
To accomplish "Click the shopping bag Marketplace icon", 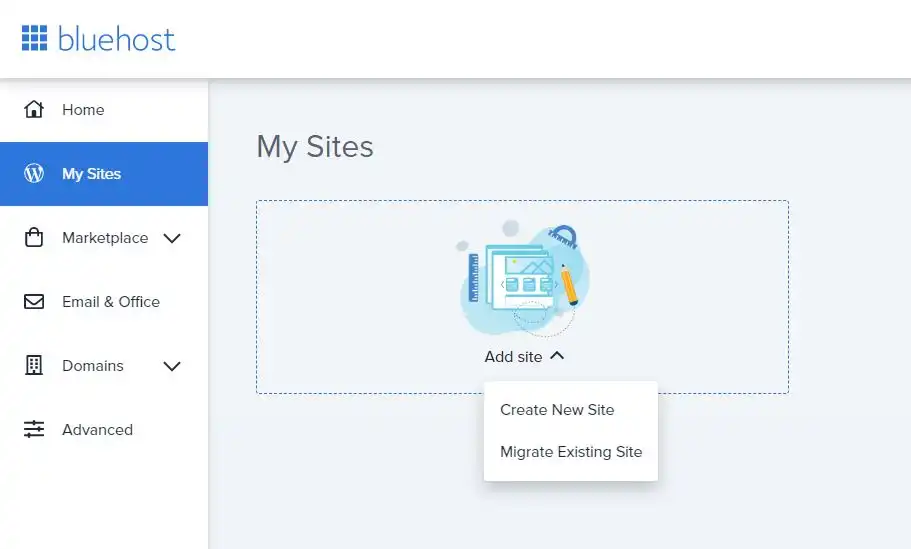I will 34,237.
